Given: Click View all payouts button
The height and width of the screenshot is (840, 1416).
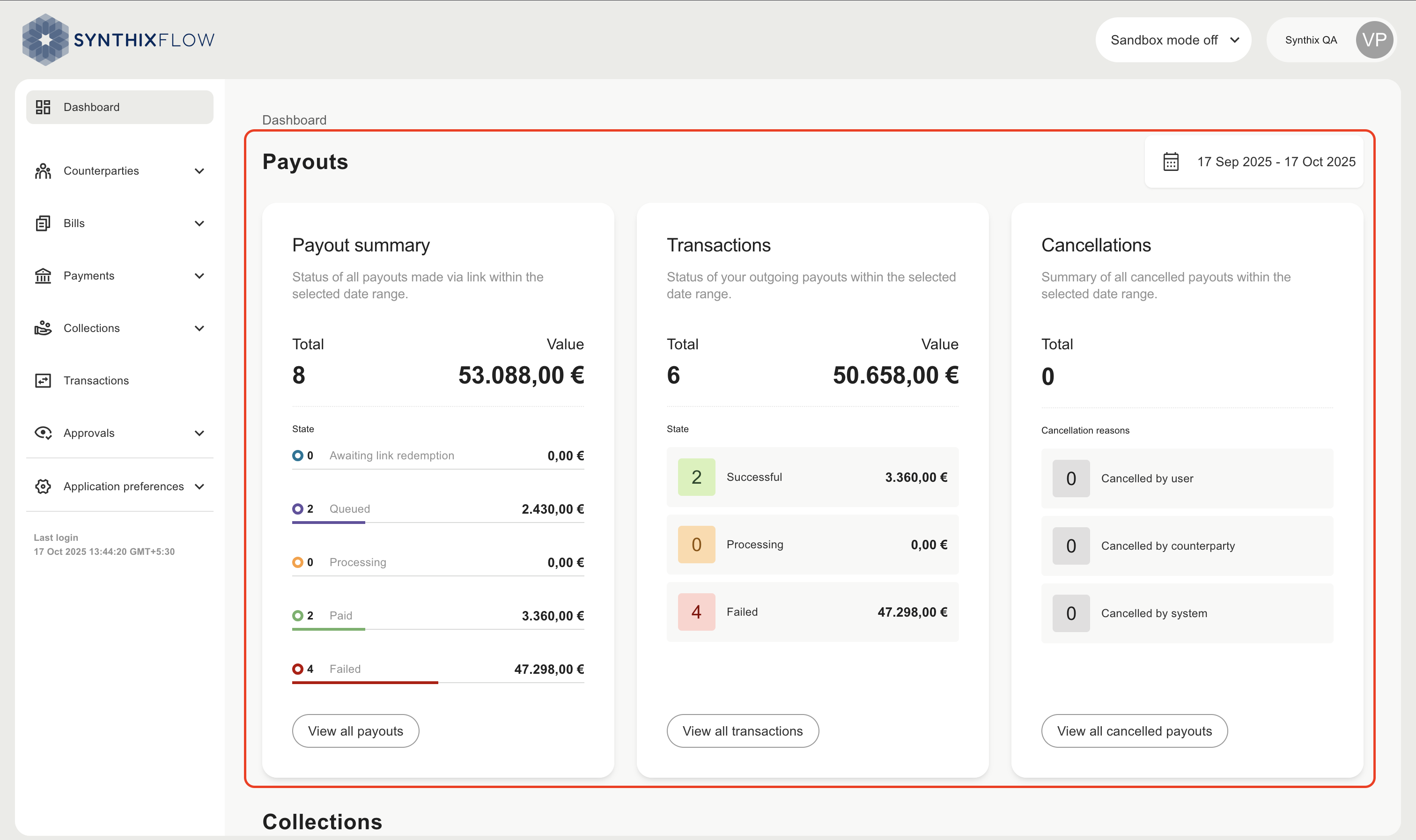Looking at the screenshot, I should pos(355,731).
